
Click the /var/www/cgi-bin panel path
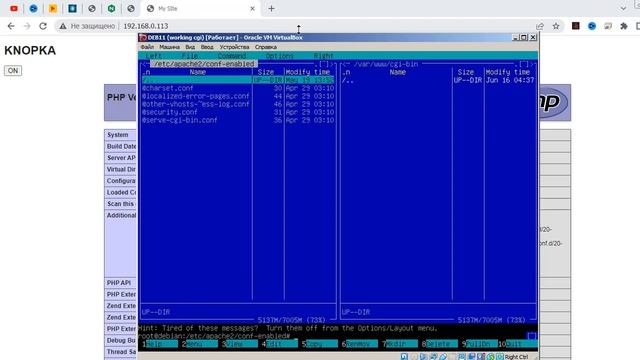pyautogui.click(x=386, y=64)
